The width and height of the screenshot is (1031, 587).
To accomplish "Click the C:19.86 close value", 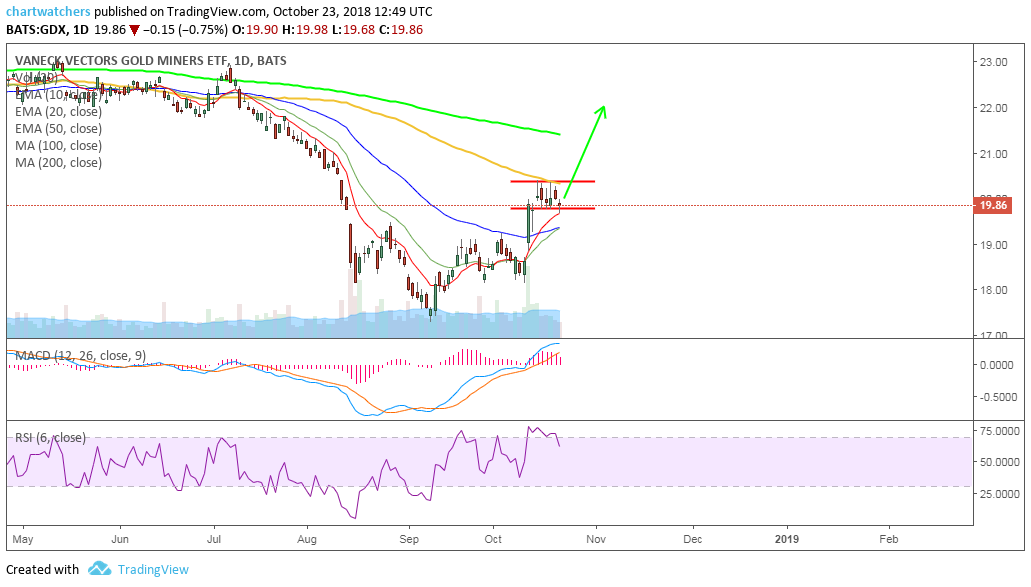I will click(400, 30).
